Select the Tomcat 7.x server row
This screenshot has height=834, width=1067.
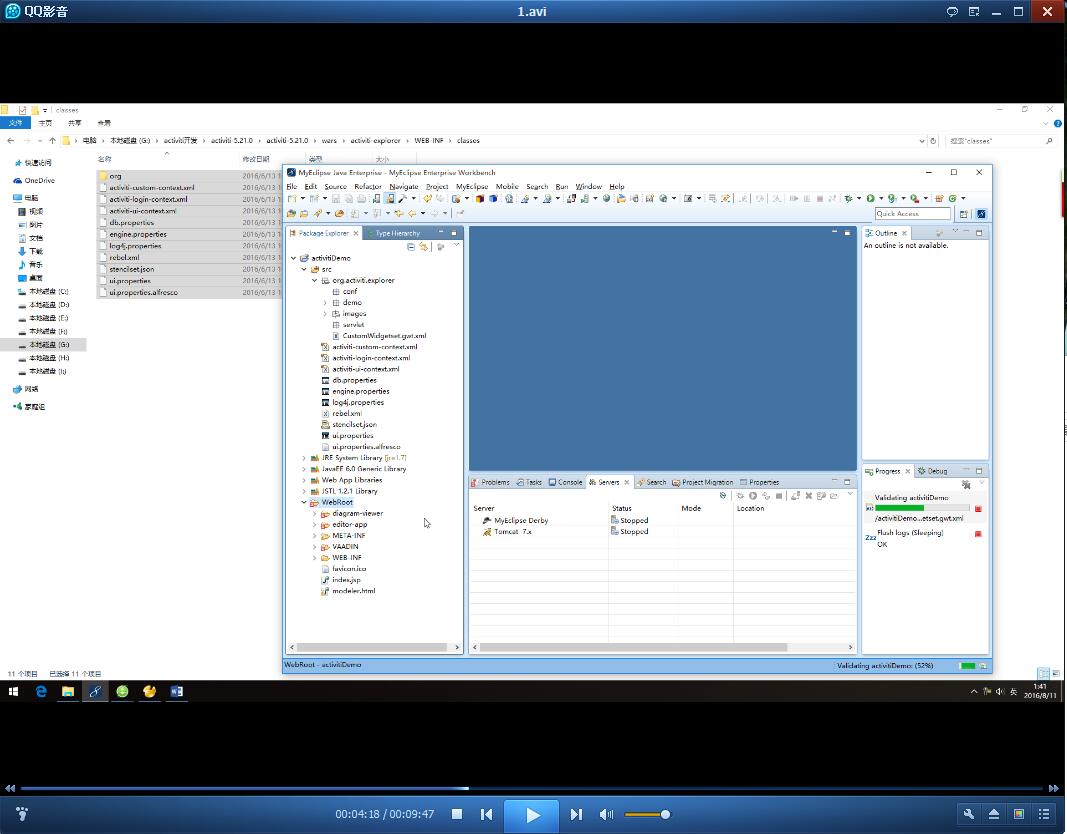(x=513, y=532)
